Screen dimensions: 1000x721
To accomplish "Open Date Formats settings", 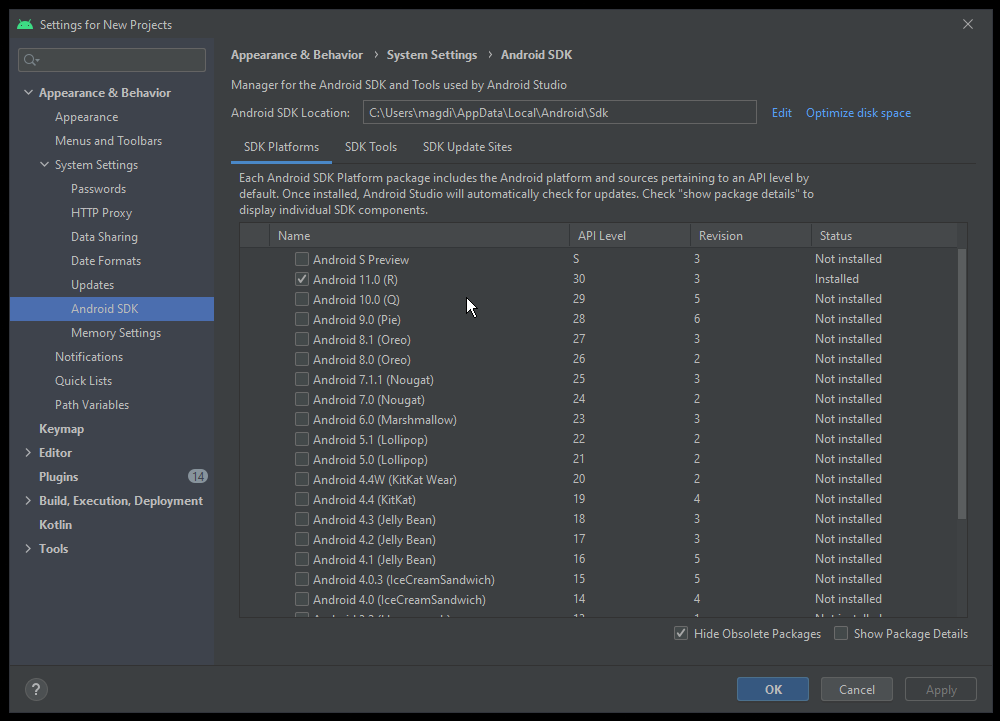I will coord(106,261).
